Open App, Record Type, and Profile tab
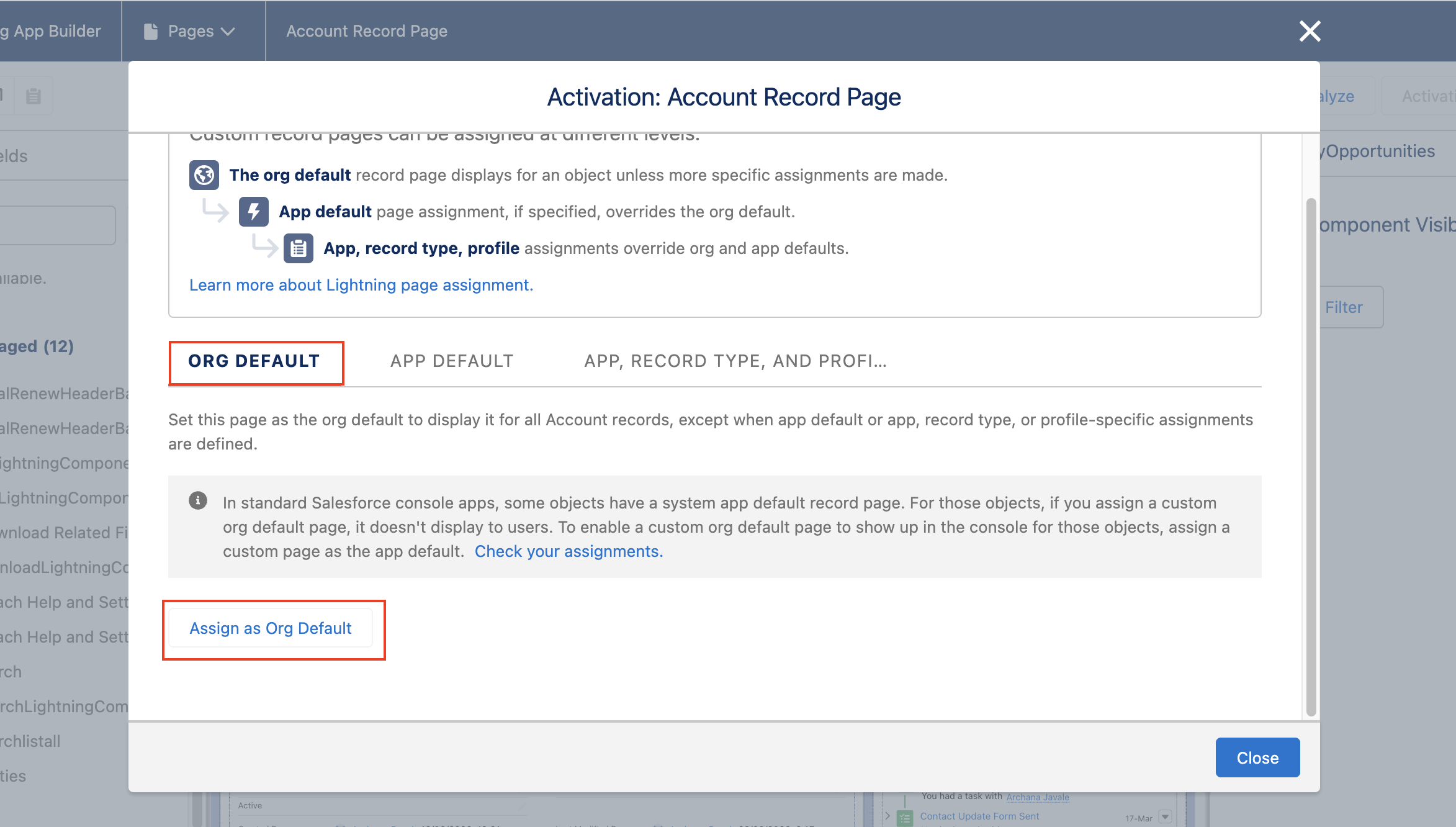 pos(735,361)
